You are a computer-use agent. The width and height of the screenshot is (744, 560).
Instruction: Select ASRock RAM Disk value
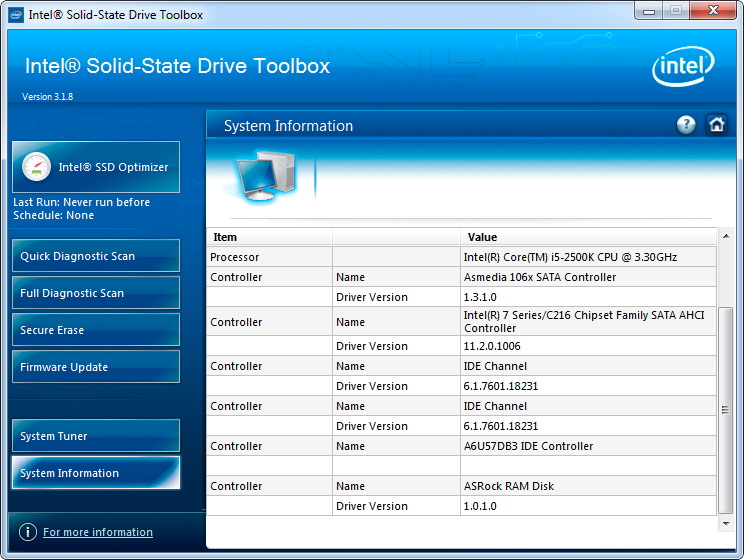pos(588,486)
